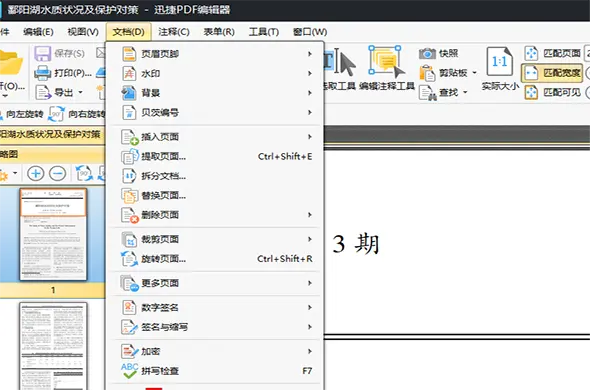Rotate page with 向左旋转
The image size is (590, 390).
[x=22, y=114]
